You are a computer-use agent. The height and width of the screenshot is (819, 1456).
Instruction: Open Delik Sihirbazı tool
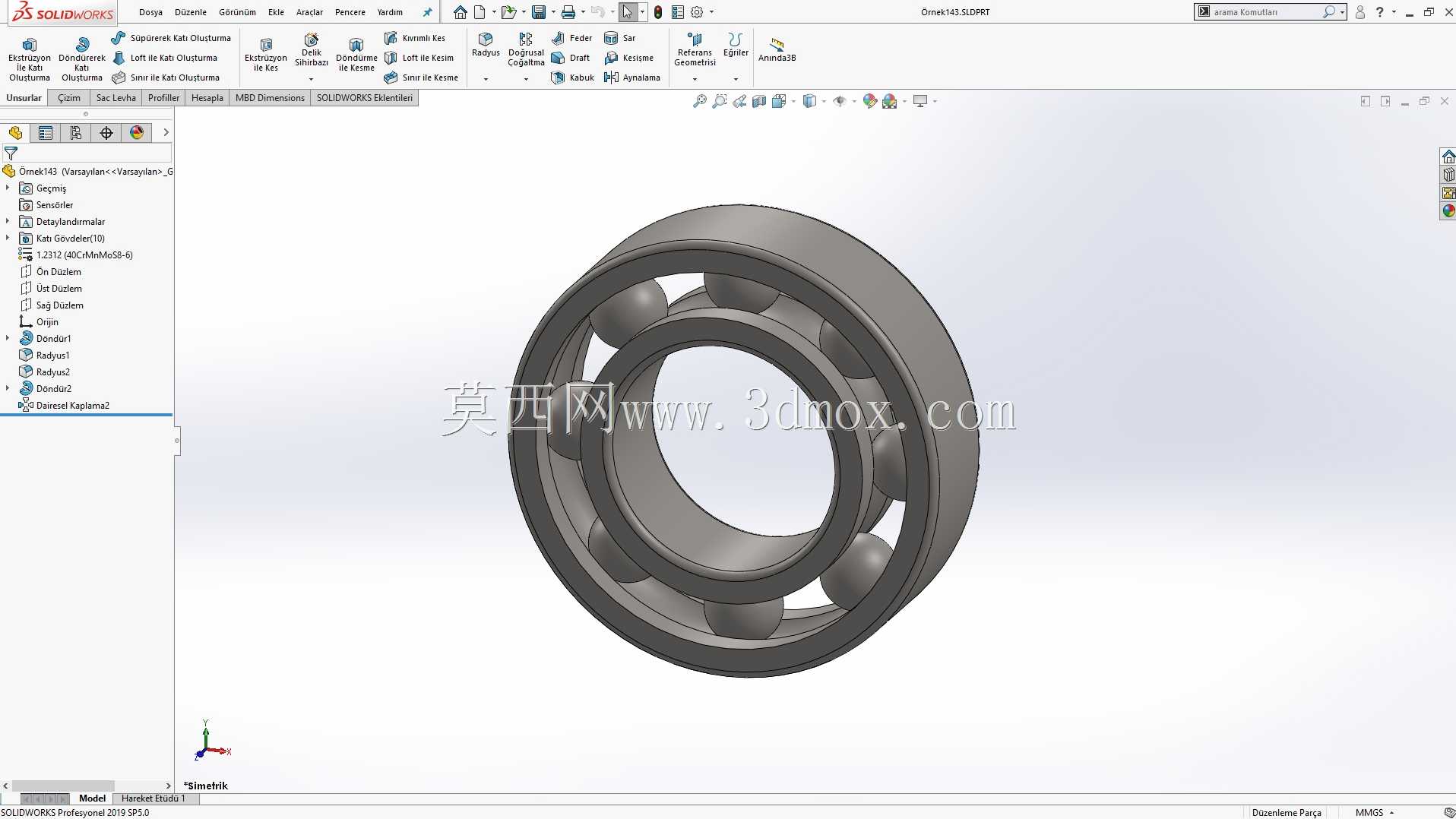(x=312, y=50)
